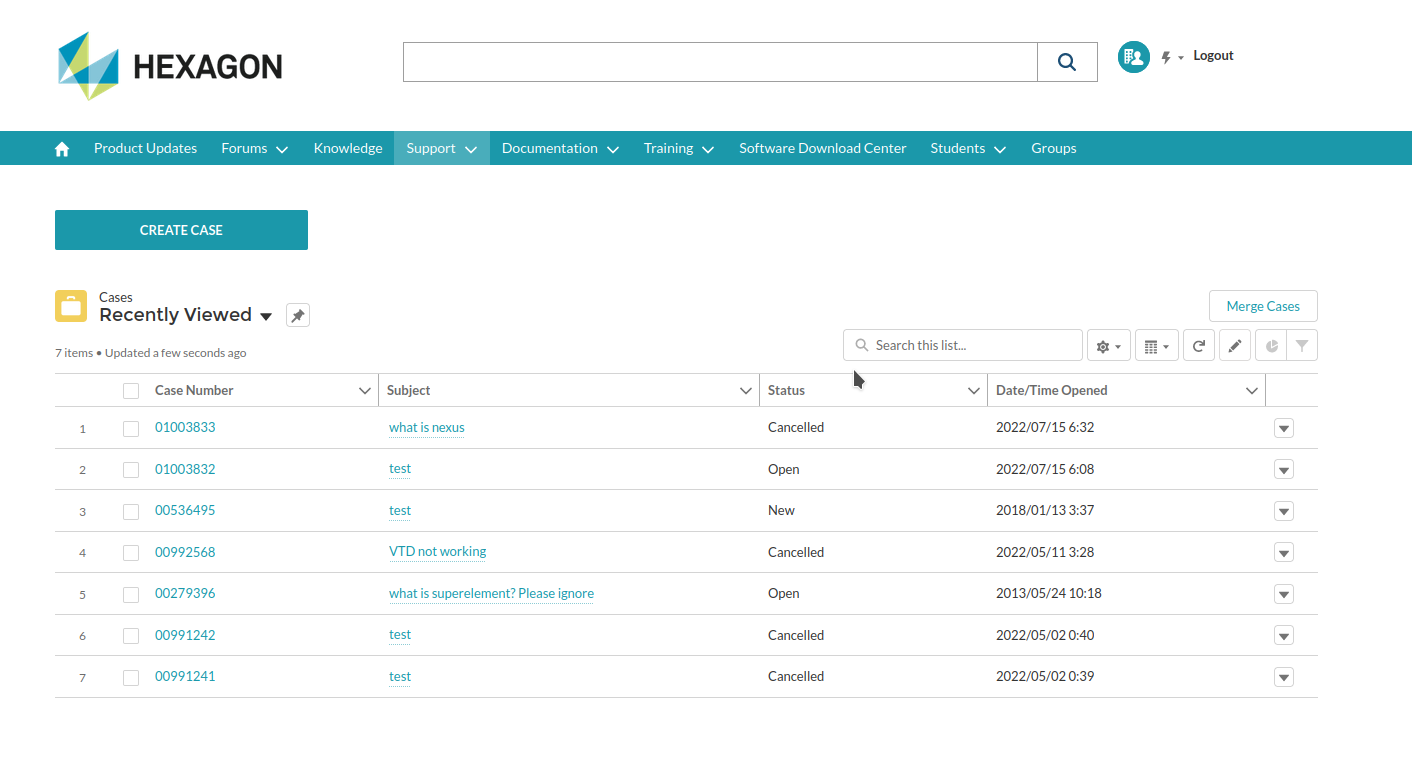Click the pencil edit list icon
The image size is (1412, 774).
[1235, 345]
